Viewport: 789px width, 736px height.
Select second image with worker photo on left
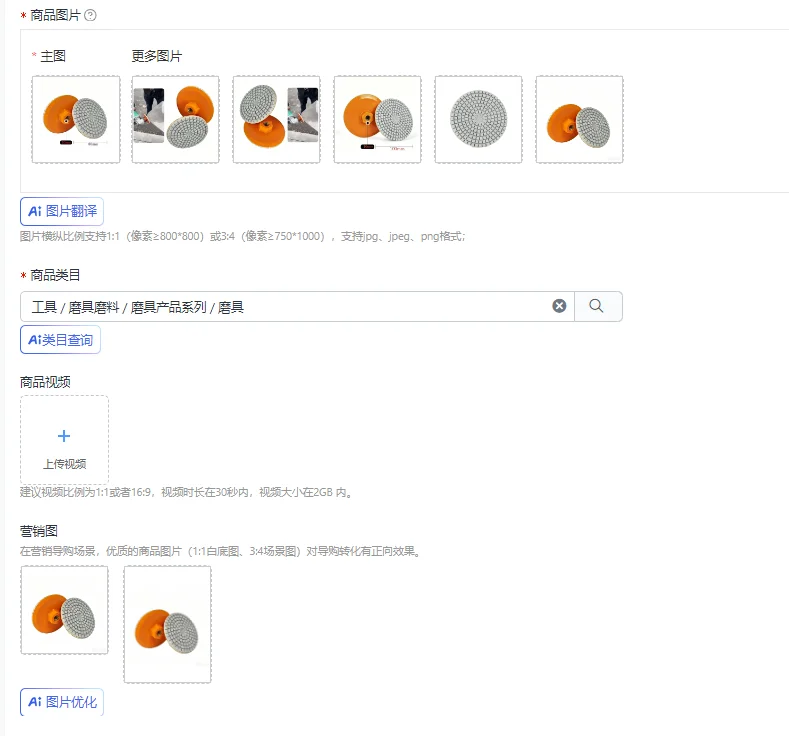(x=176, y=120)
